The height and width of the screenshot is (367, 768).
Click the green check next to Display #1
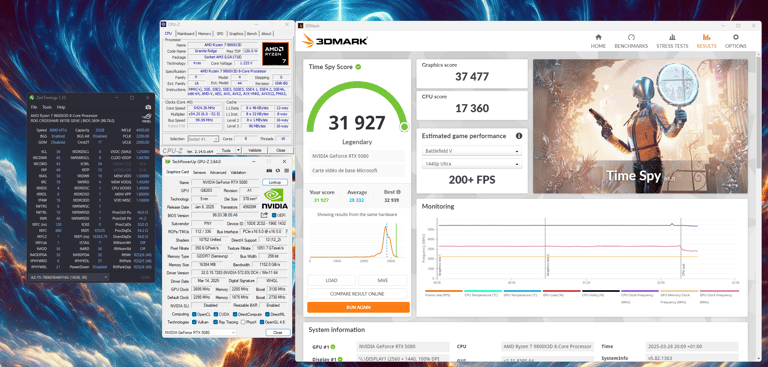tap(340, 359)
